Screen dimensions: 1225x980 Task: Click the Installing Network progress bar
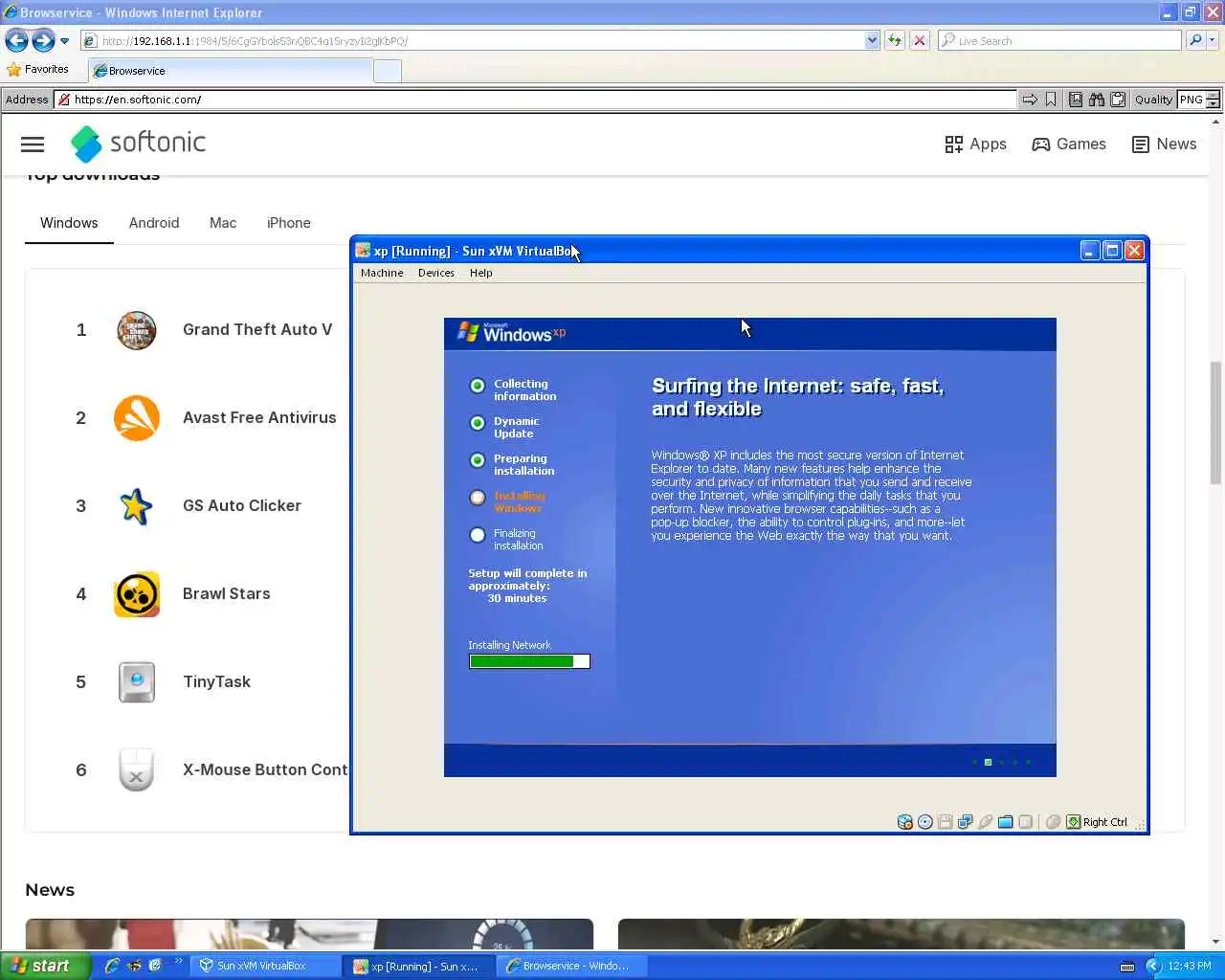pyautogui.click(x=529, y=661)
